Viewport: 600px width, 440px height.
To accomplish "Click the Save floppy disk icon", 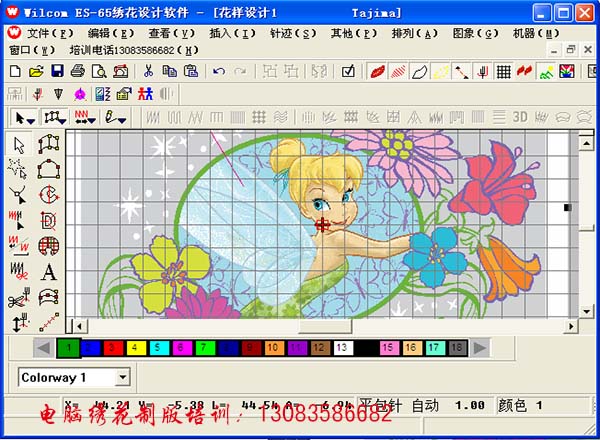I will coord(56,71).
